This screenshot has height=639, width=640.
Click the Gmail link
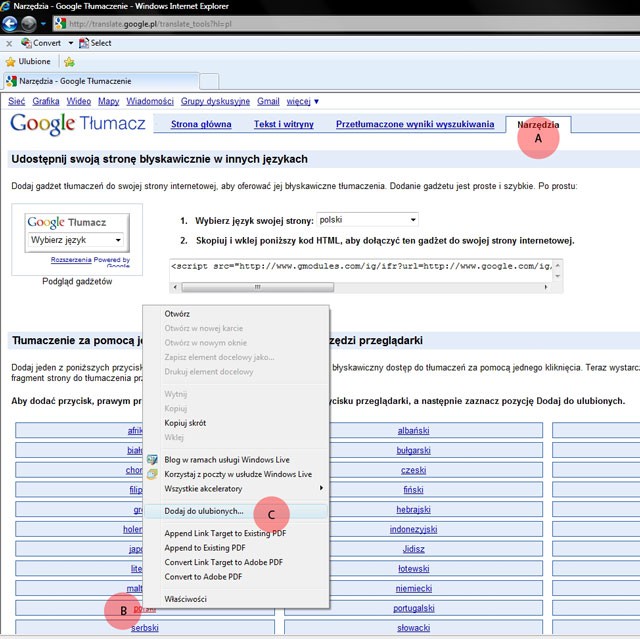[268, 101]
